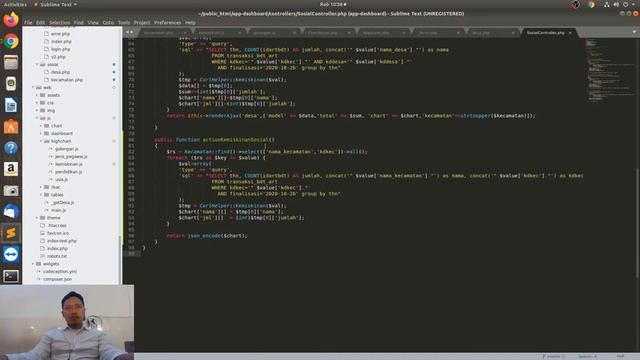Close the SosialController.php tab
640x360 pixels.
(570, 33)
